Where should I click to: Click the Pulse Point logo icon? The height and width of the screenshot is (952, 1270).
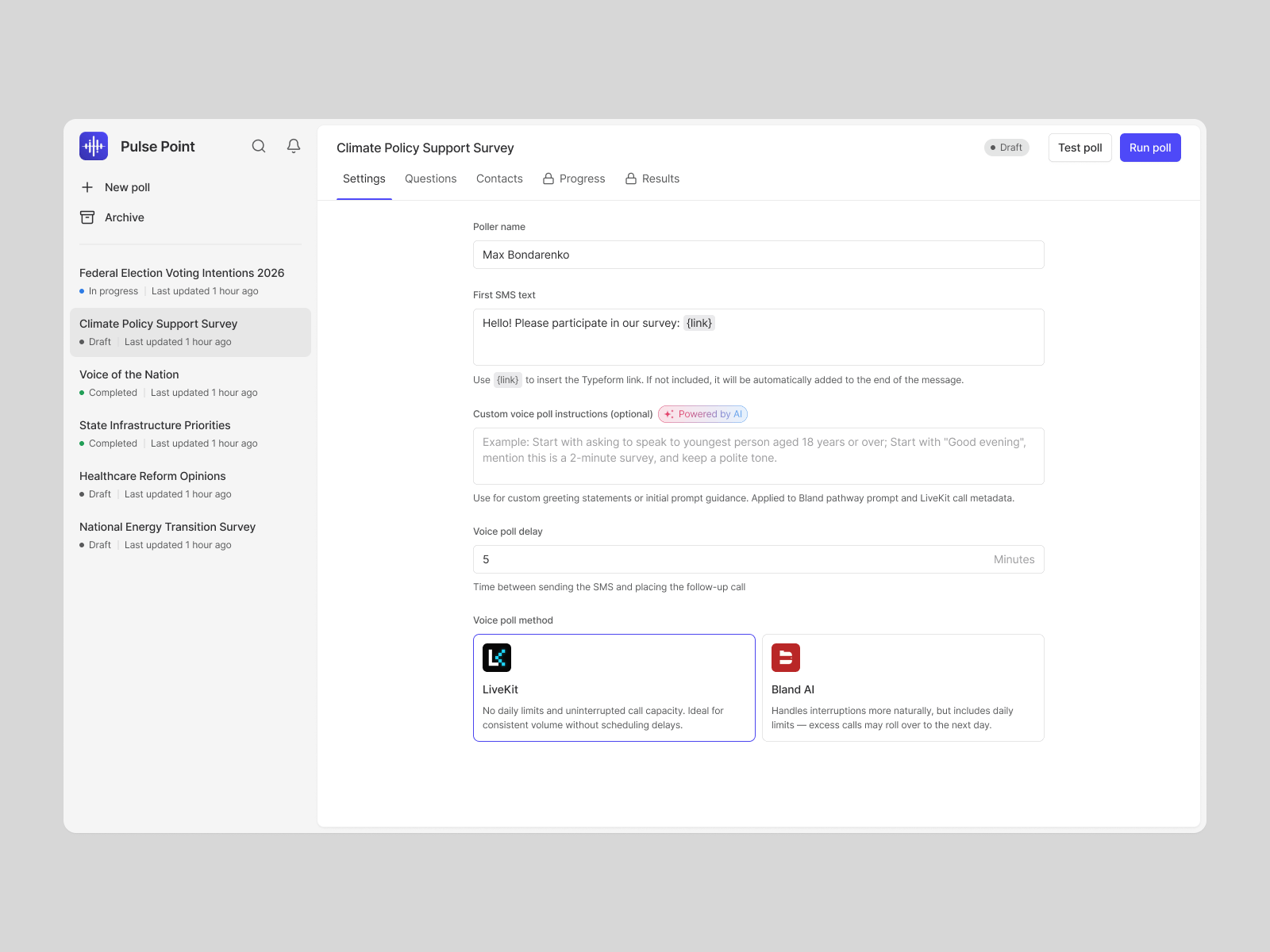point(94,146)
